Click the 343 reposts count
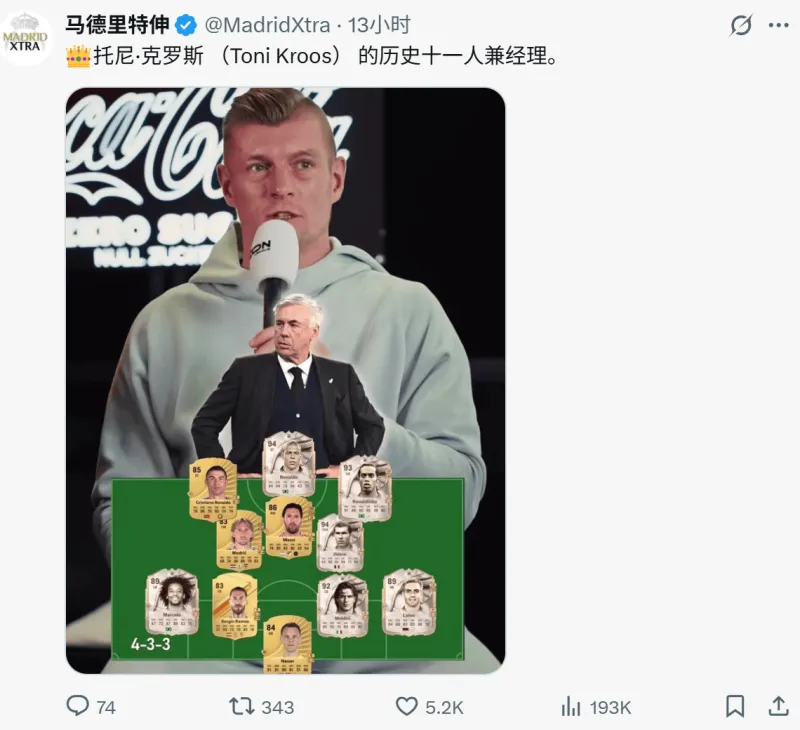This screenshot has width=800, height=730. (x=278, y=708)
